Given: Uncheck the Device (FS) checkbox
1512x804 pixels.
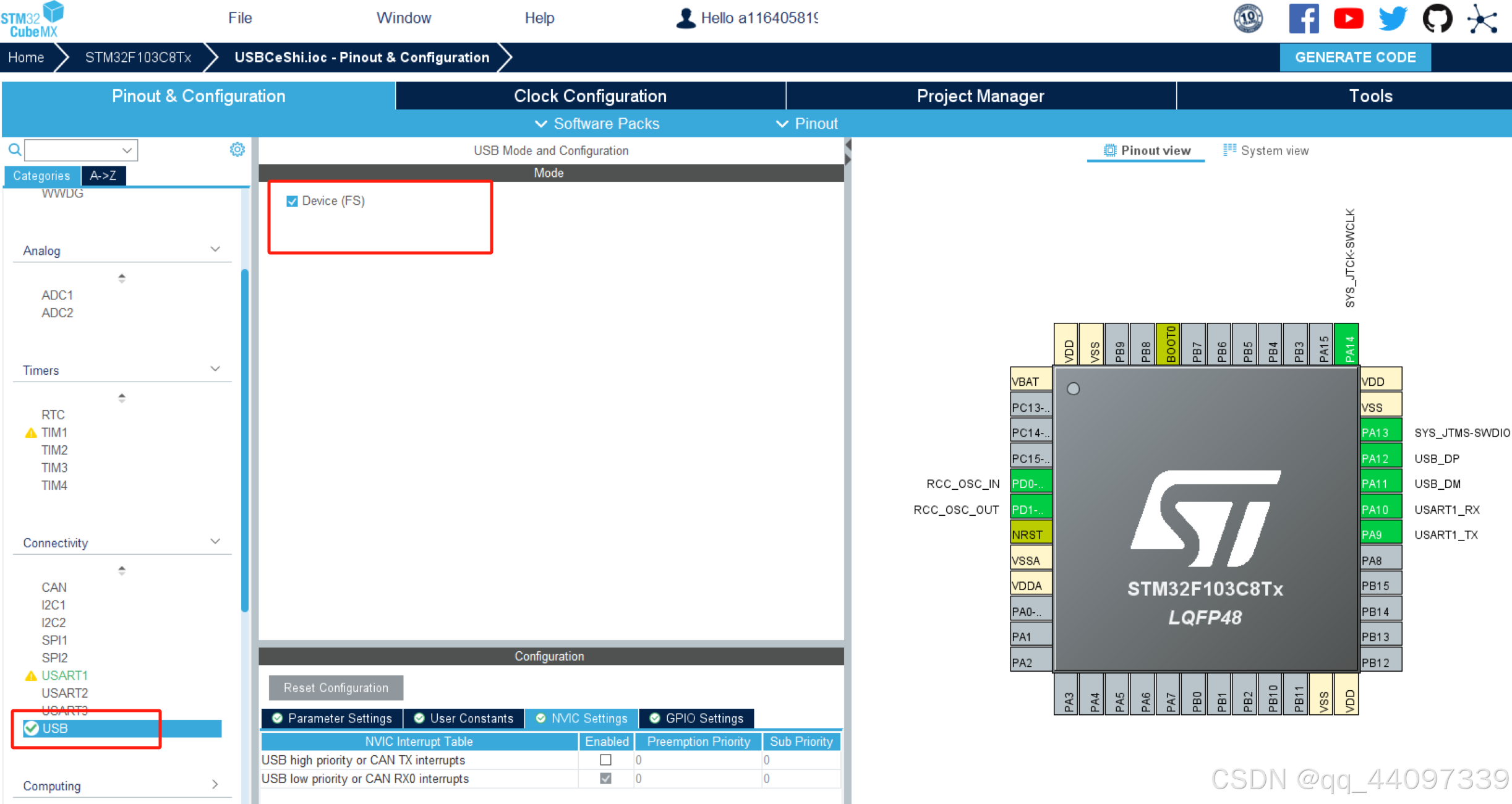Looking at the screenshot, I should [x=292, y=201].
